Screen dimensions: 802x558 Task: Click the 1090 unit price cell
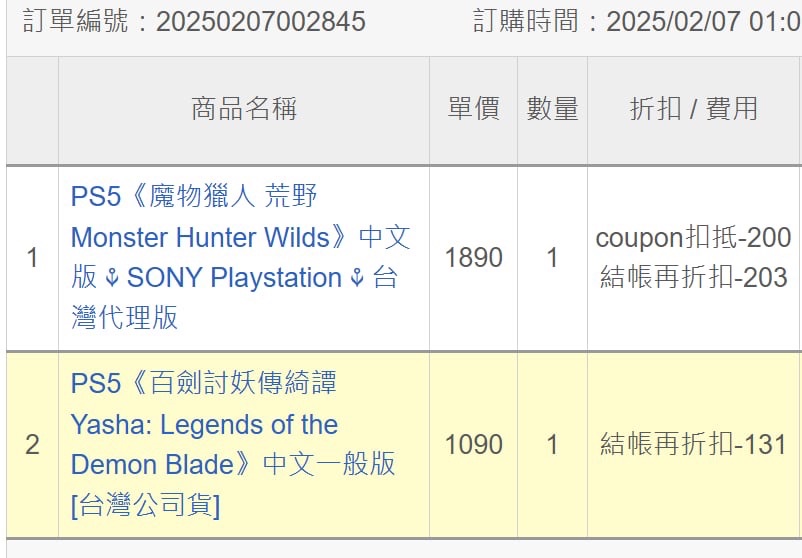(x=474, y=444)
